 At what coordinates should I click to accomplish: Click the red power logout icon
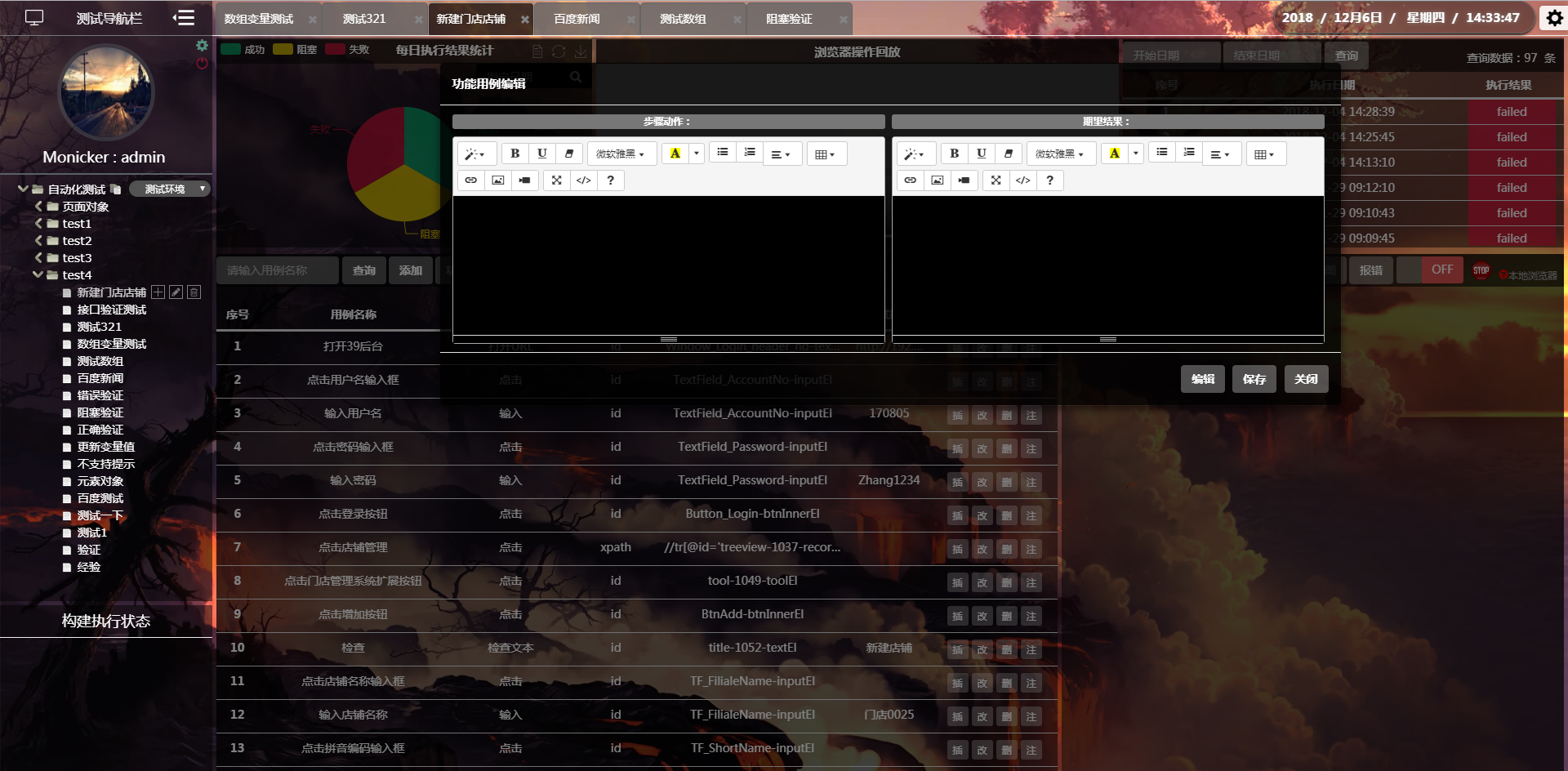click(202, 64)
